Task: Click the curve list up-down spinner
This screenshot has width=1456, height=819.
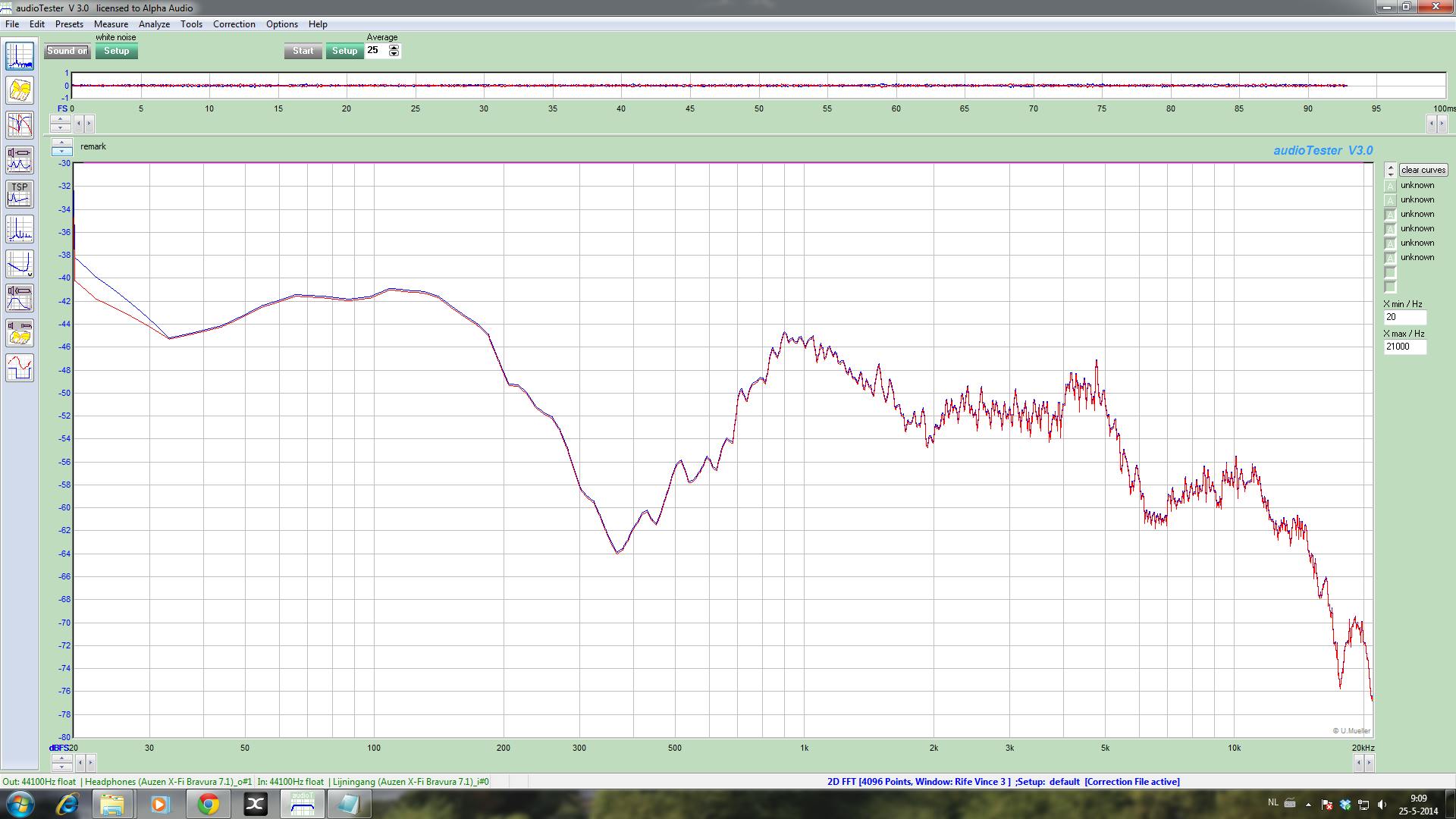Action: coord(1390,170)
